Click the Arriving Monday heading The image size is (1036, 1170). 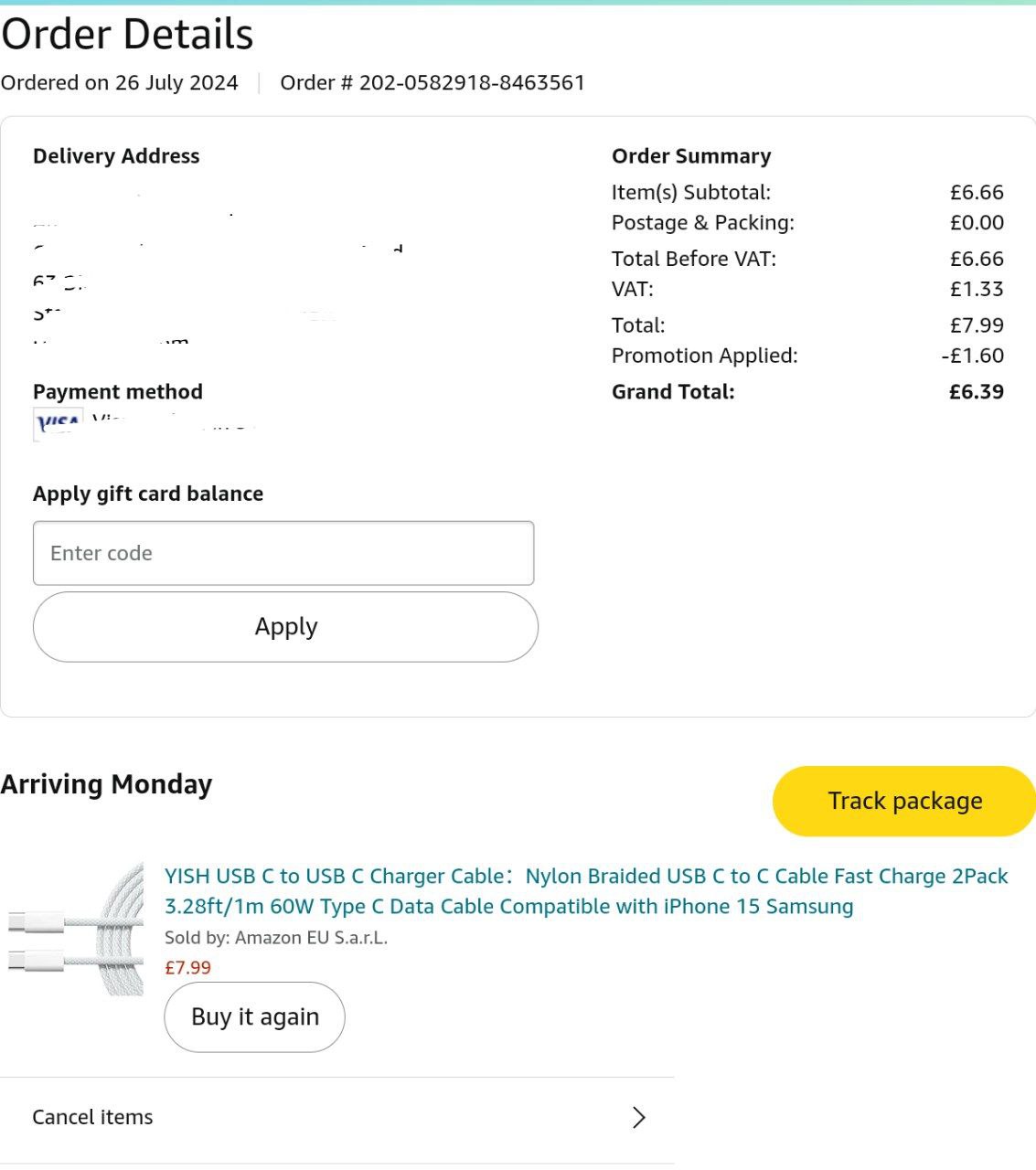click(x=107, y=784)
